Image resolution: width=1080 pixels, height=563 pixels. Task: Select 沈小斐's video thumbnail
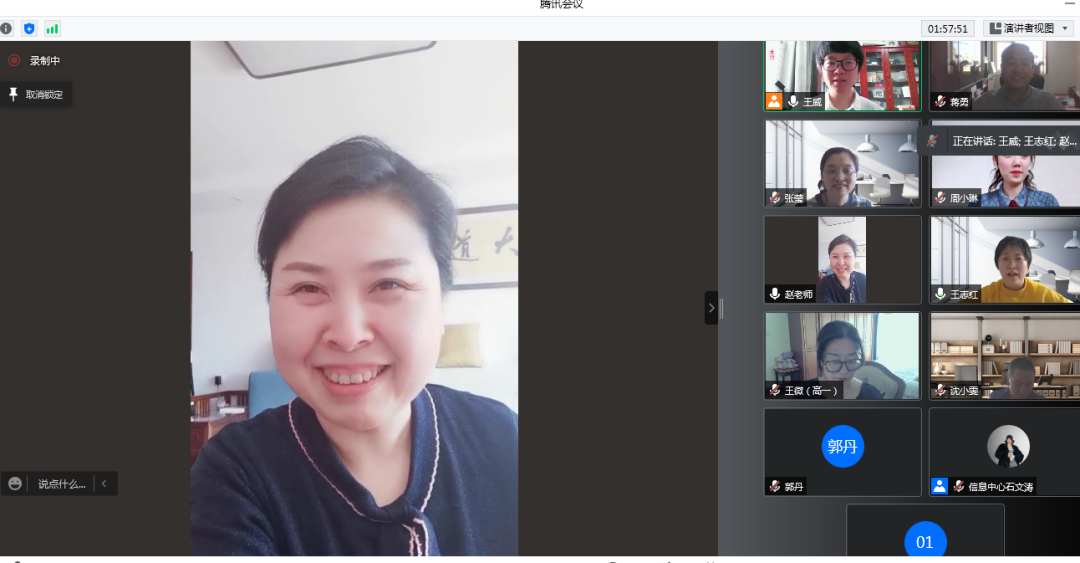[x=1005, y=356]
